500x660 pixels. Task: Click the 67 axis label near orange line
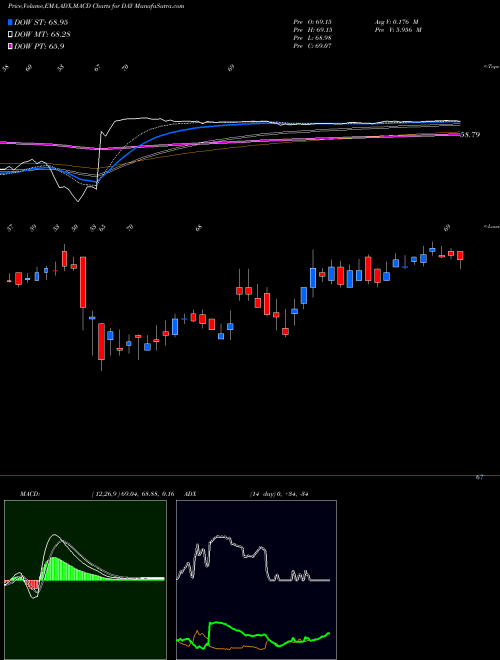479,477
